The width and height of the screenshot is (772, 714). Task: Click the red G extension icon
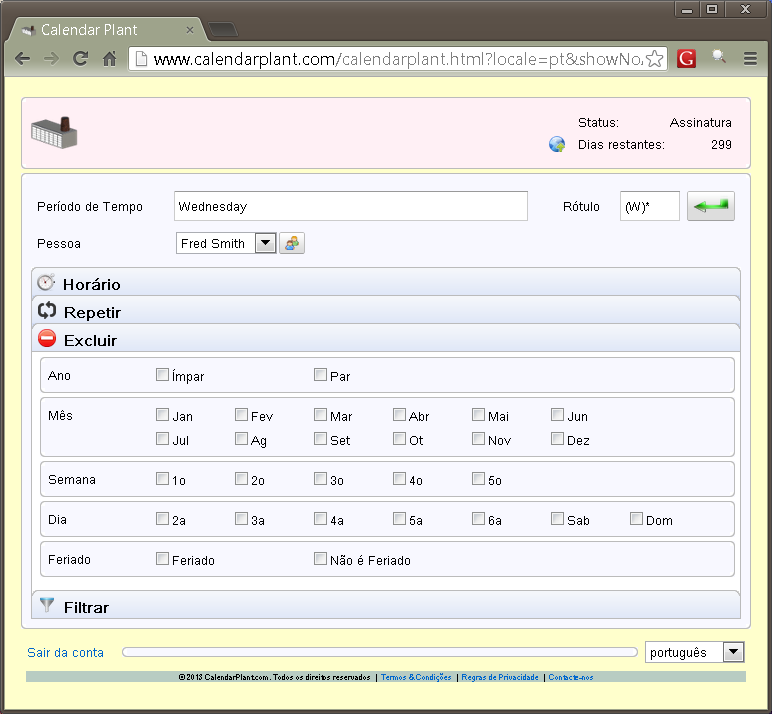pyautogui.click(x=686, y=59)
